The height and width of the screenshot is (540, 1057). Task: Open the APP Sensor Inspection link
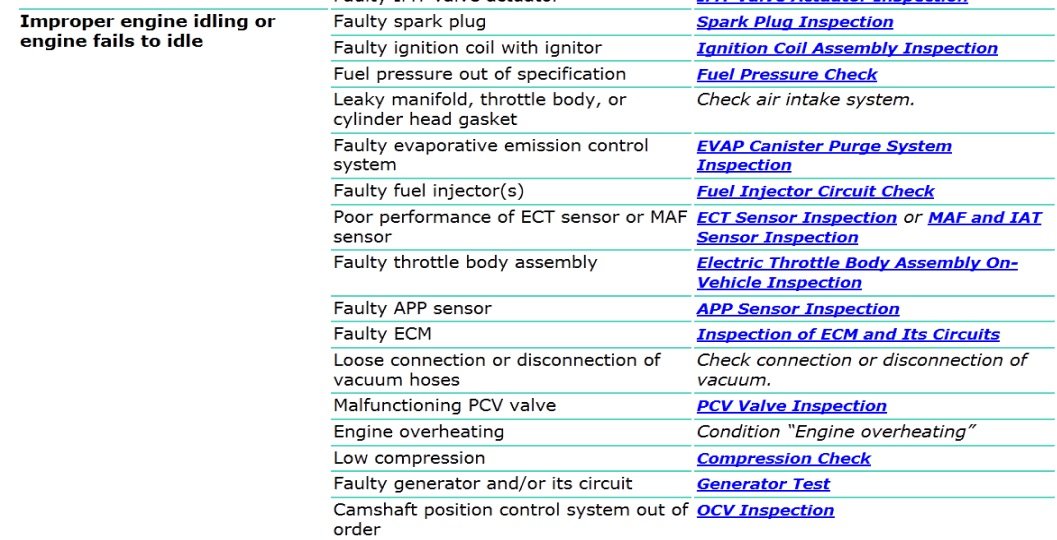[797, 309]
